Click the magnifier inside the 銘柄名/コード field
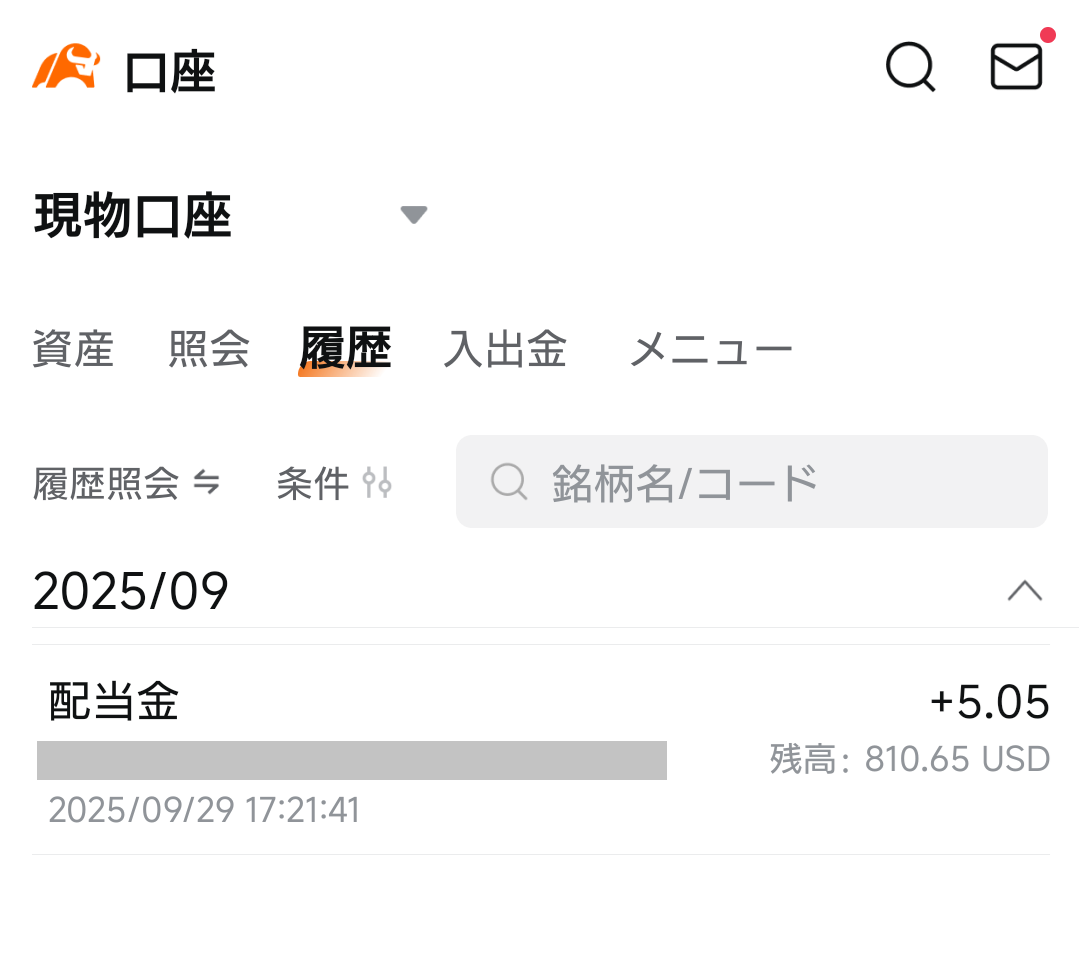 point(509,482)
